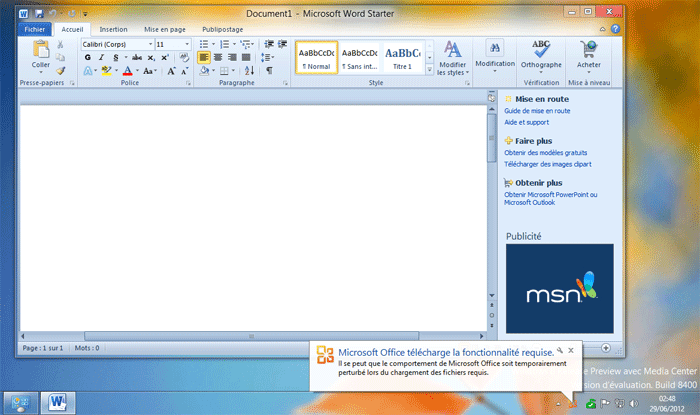Click the Increase Indent icon
This screenshot has width=700, height=415.
tap(283, 44)
